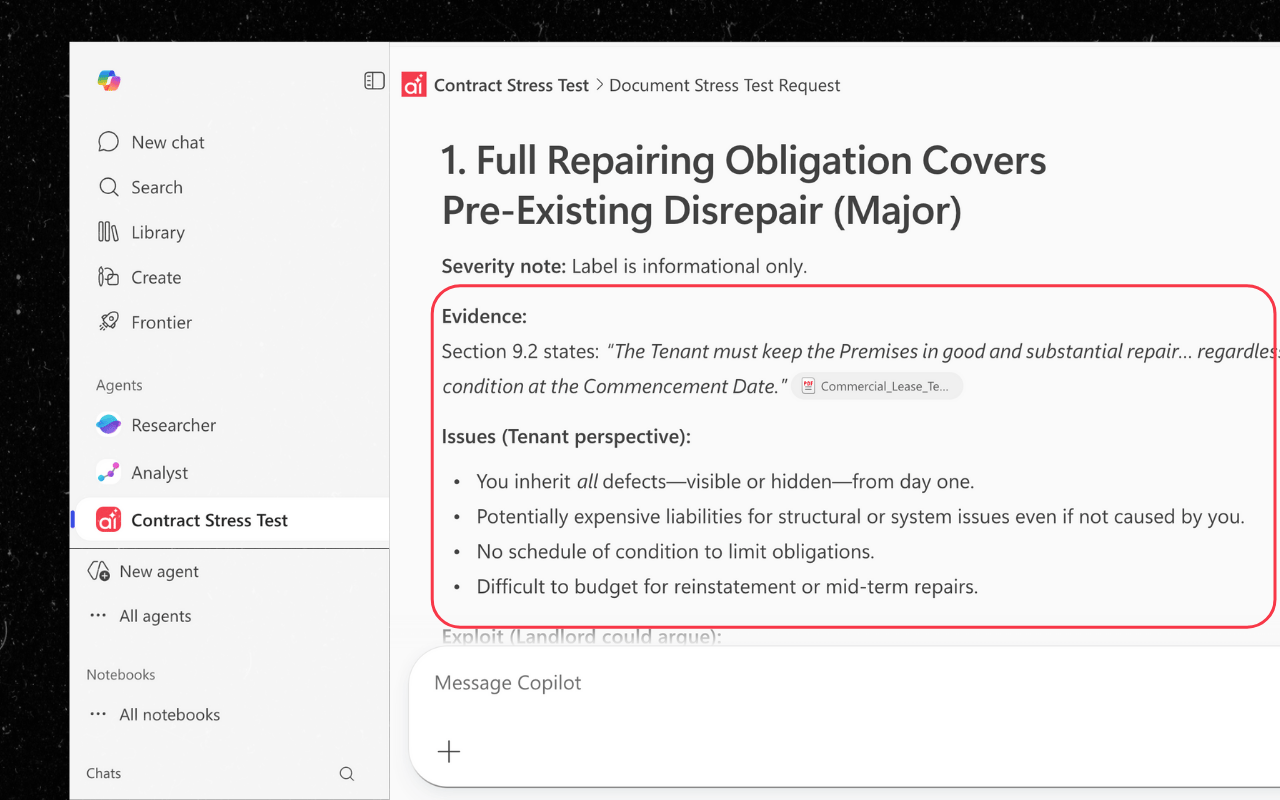Viewport: 1280px width, 800px height.
Task: Click plus button to add attachment
Action: pos(449,752)
